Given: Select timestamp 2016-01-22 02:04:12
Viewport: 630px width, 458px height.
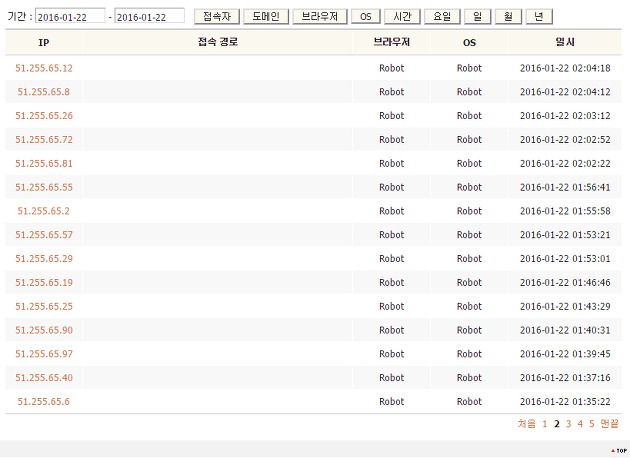Looking at the screenshot, I should coord(565,92).
